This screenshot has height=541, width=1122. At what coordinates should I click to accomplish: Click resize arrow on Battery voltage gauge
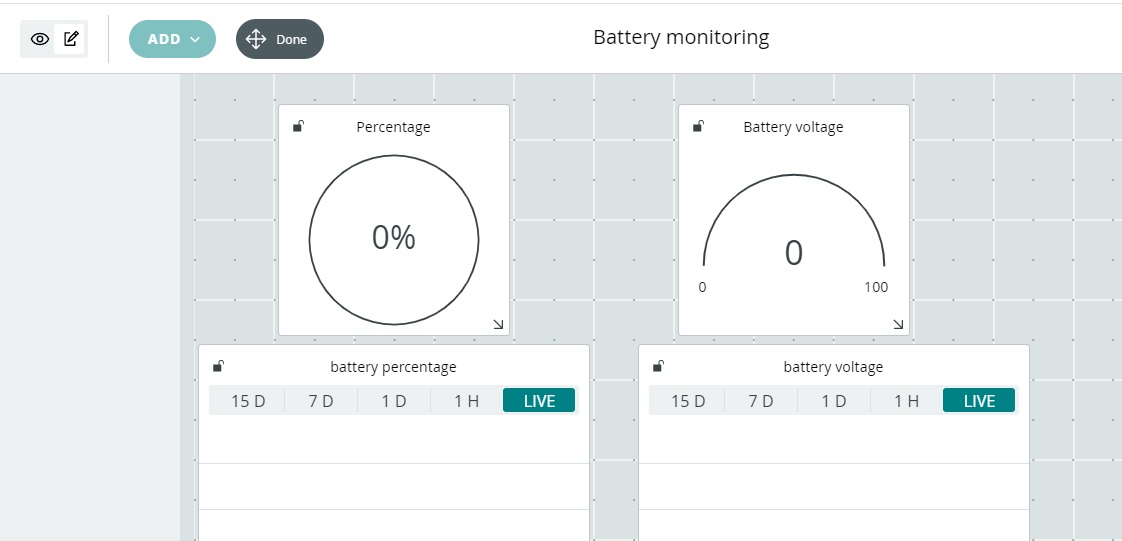[899, 325]
